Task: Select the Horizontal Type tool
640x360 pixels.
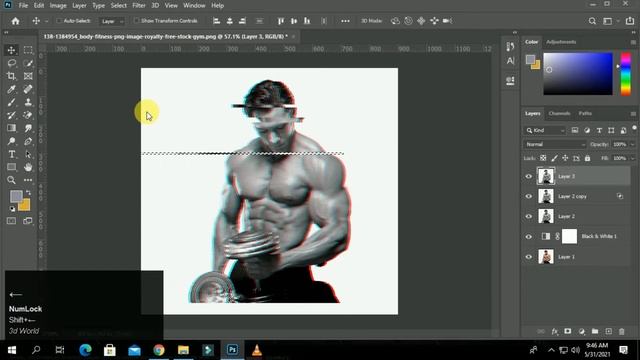Action: tap(11, 154)
